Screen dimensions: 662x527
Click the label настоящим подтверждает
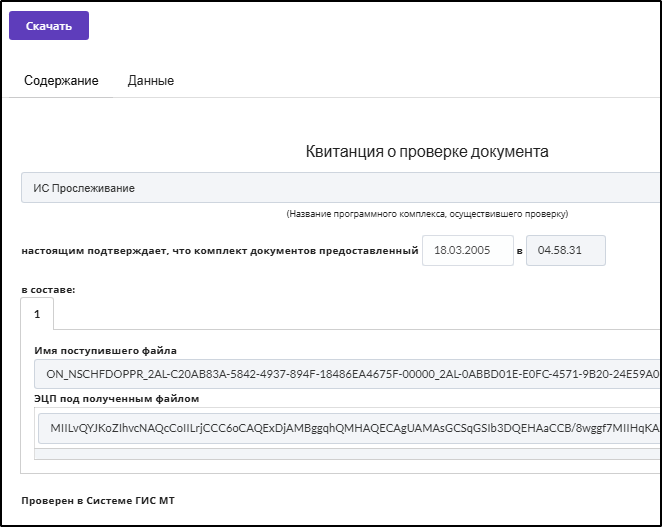point(220,251)
